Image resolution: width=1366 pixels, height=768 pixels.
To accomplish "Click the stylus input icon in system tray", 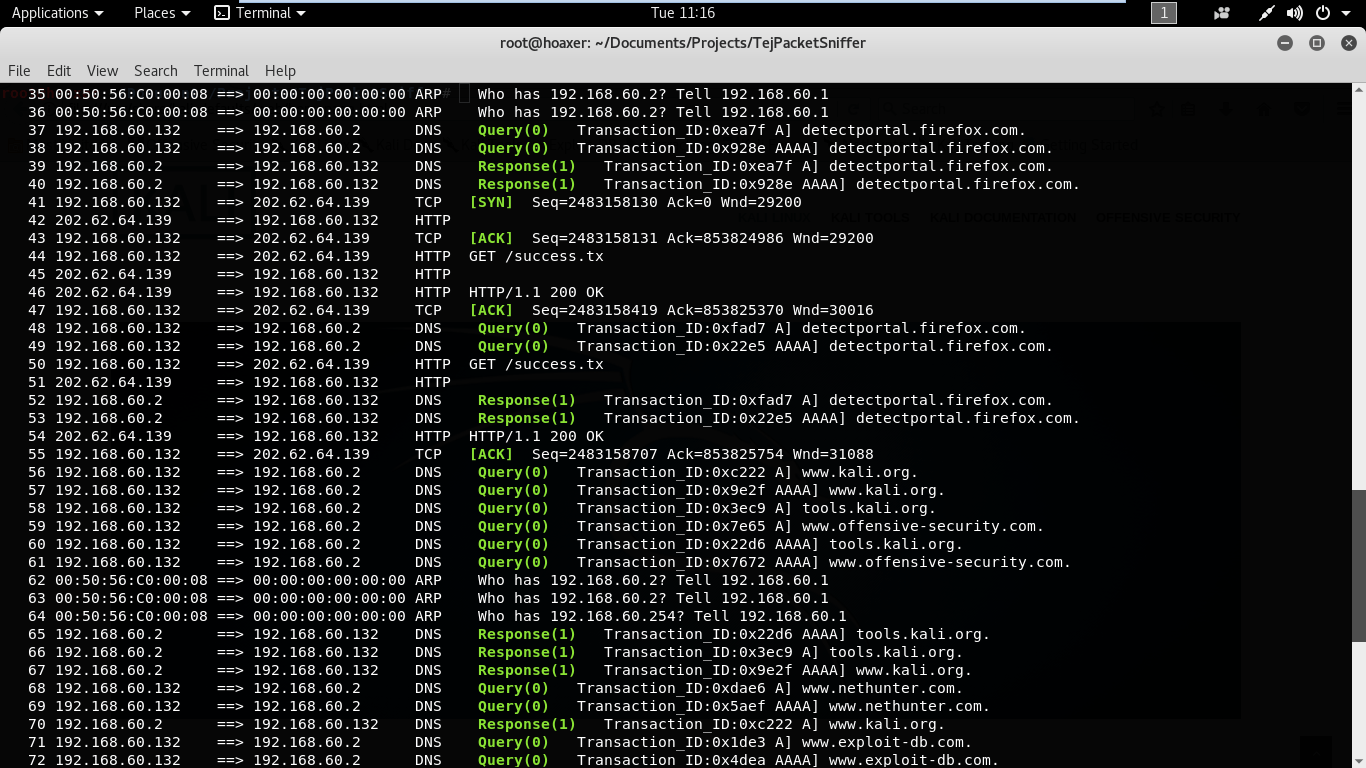I will point(1267,13).
